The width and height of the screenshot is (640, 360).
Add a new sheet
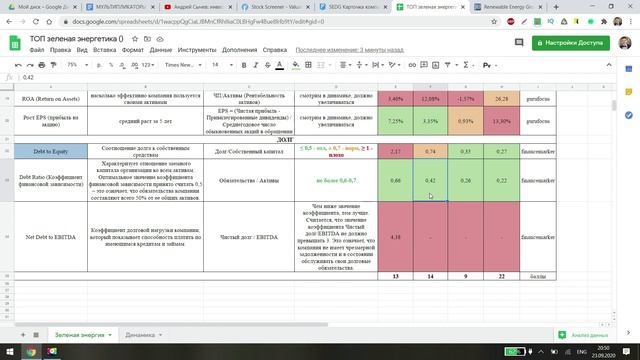click(23, 335)
